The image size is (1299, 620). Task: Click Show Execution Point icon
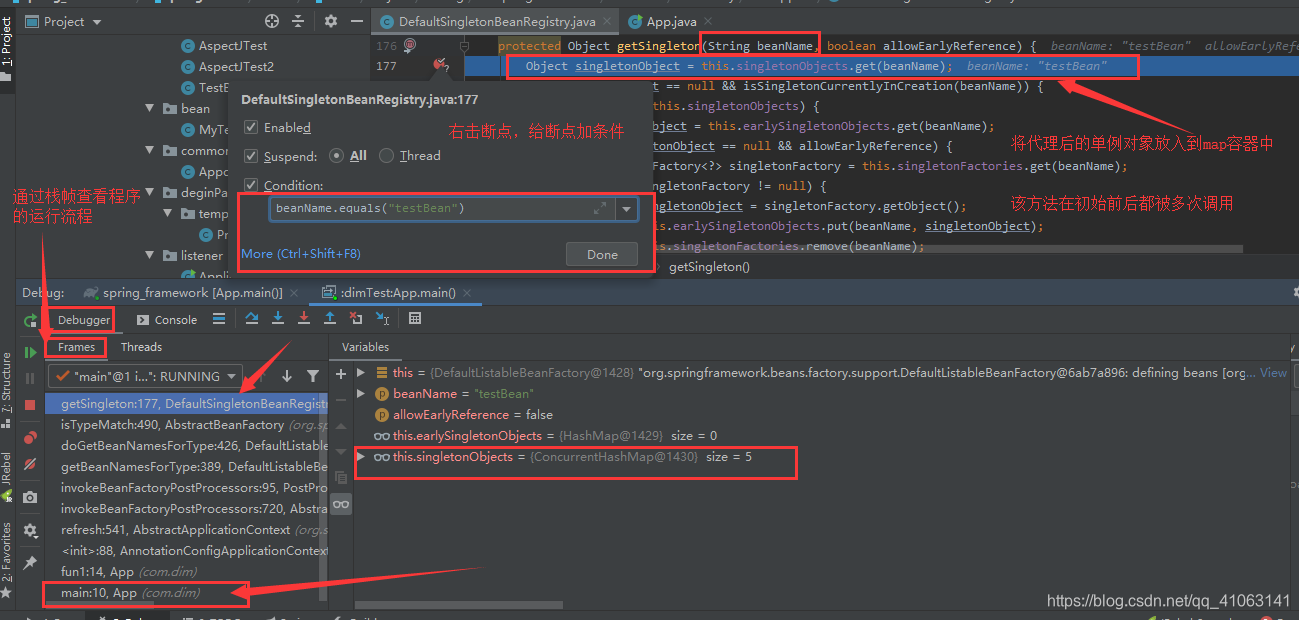tap(219, 319)
